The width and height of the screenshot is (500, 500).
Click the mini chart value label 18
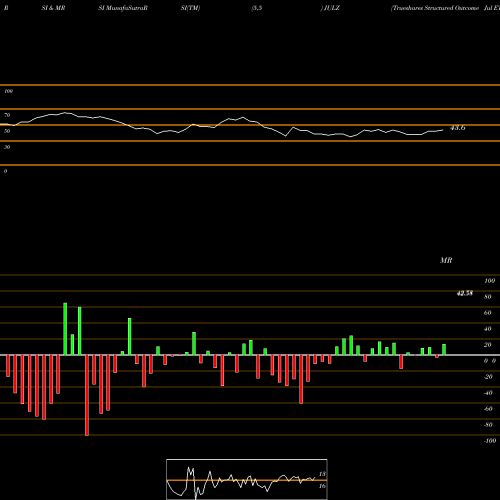coord(322,474)
